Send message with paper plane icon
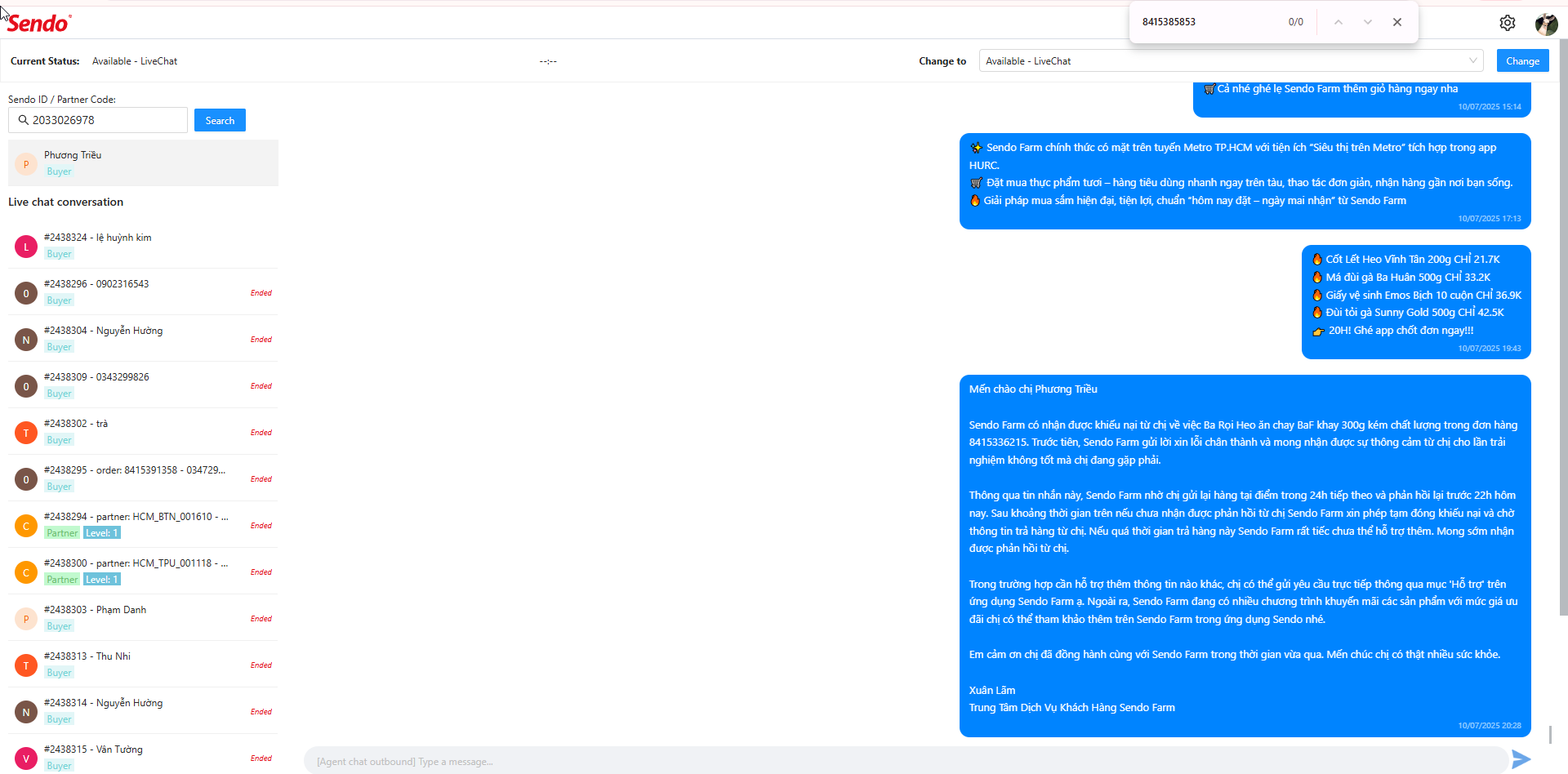 (x=1521, y=759)
